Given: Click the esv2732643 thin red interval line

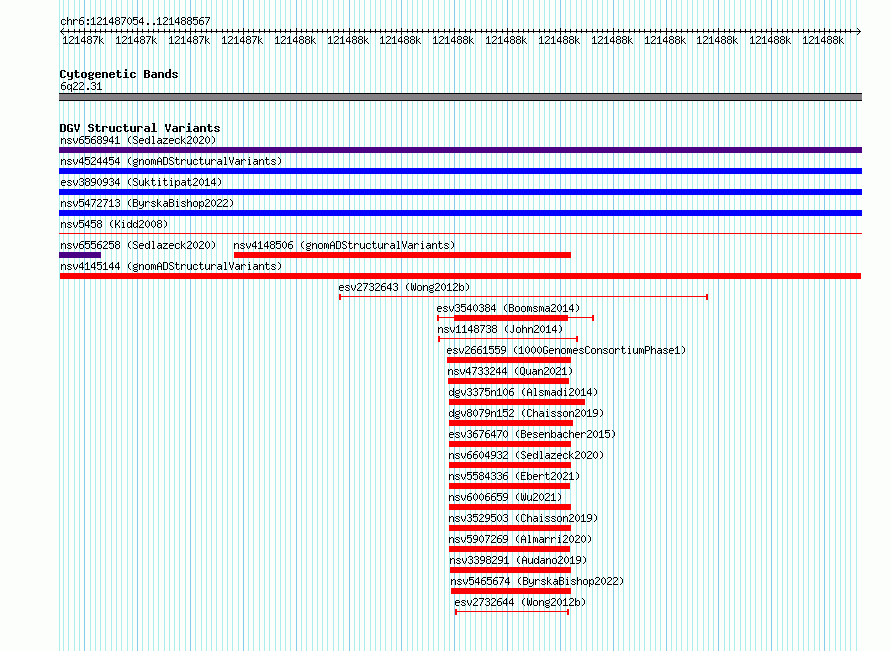Looking at the screenshot, I should tap(523, 297).
